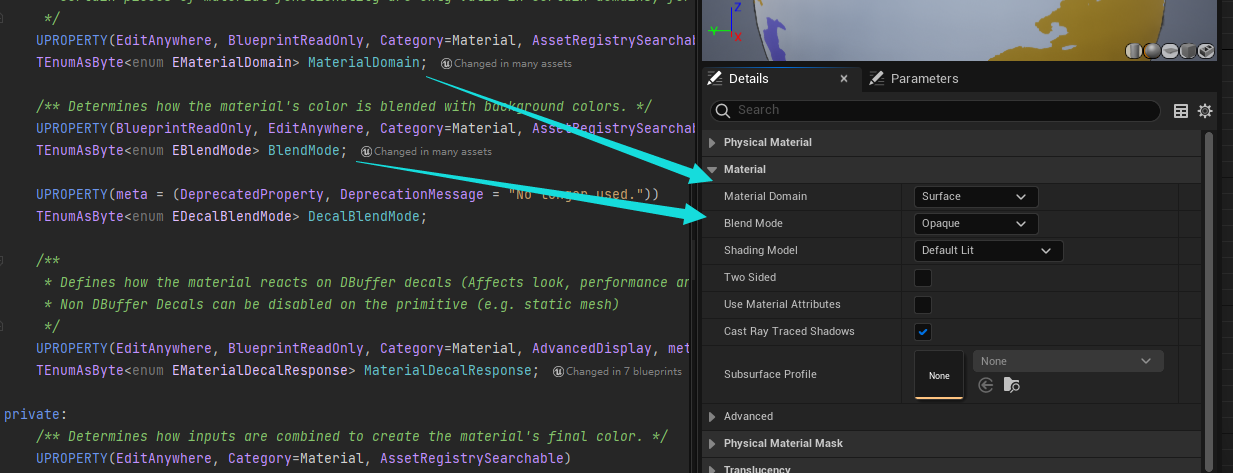
Task: Uncheck Cast Ray Traced Shadows
Action: coord(923,331)
